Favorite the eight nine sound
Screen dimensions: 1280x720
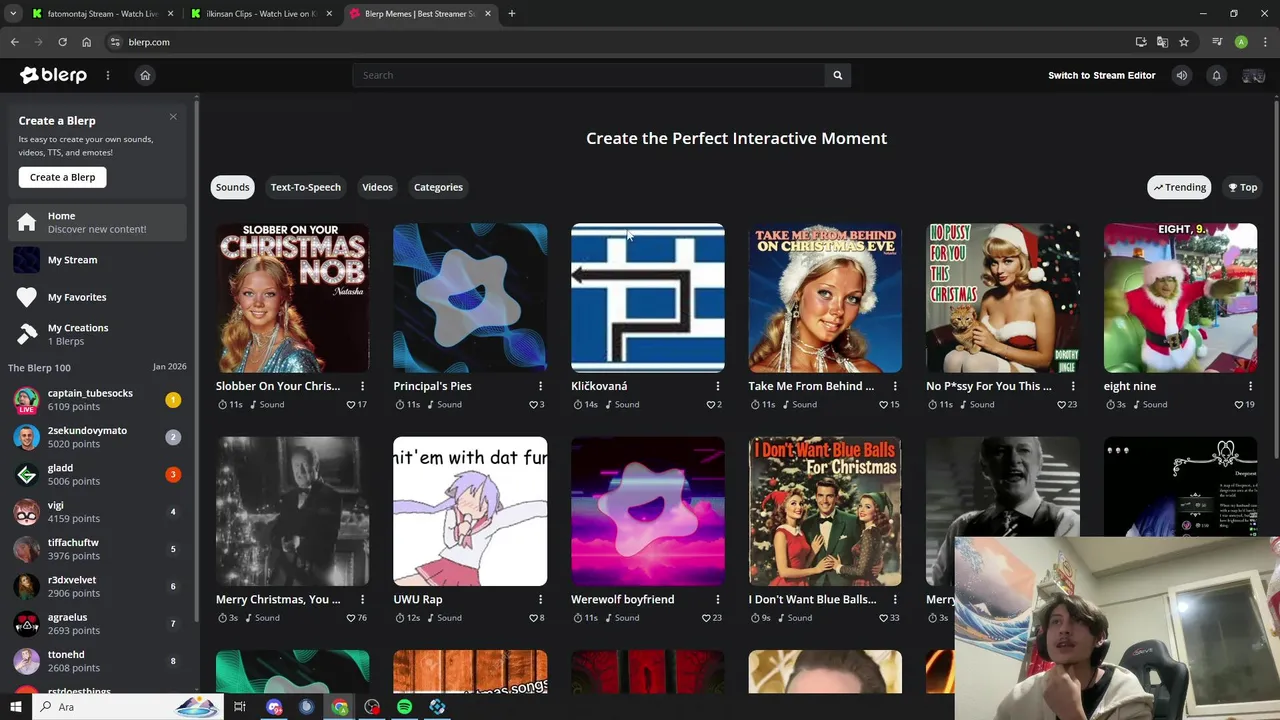[1239, 405]
